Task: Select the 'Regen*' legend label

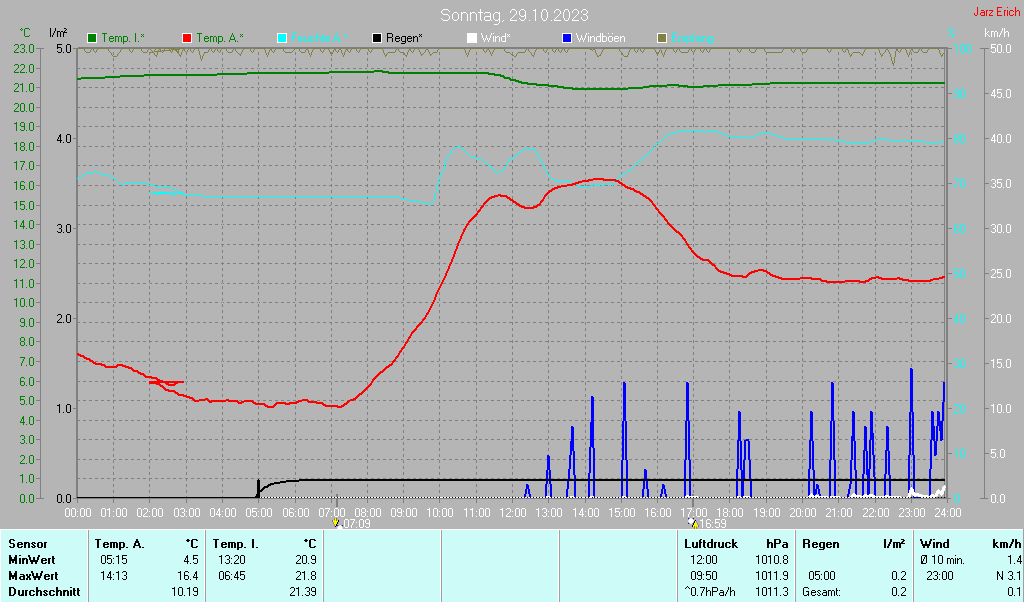Action: [x=404, y=39]
